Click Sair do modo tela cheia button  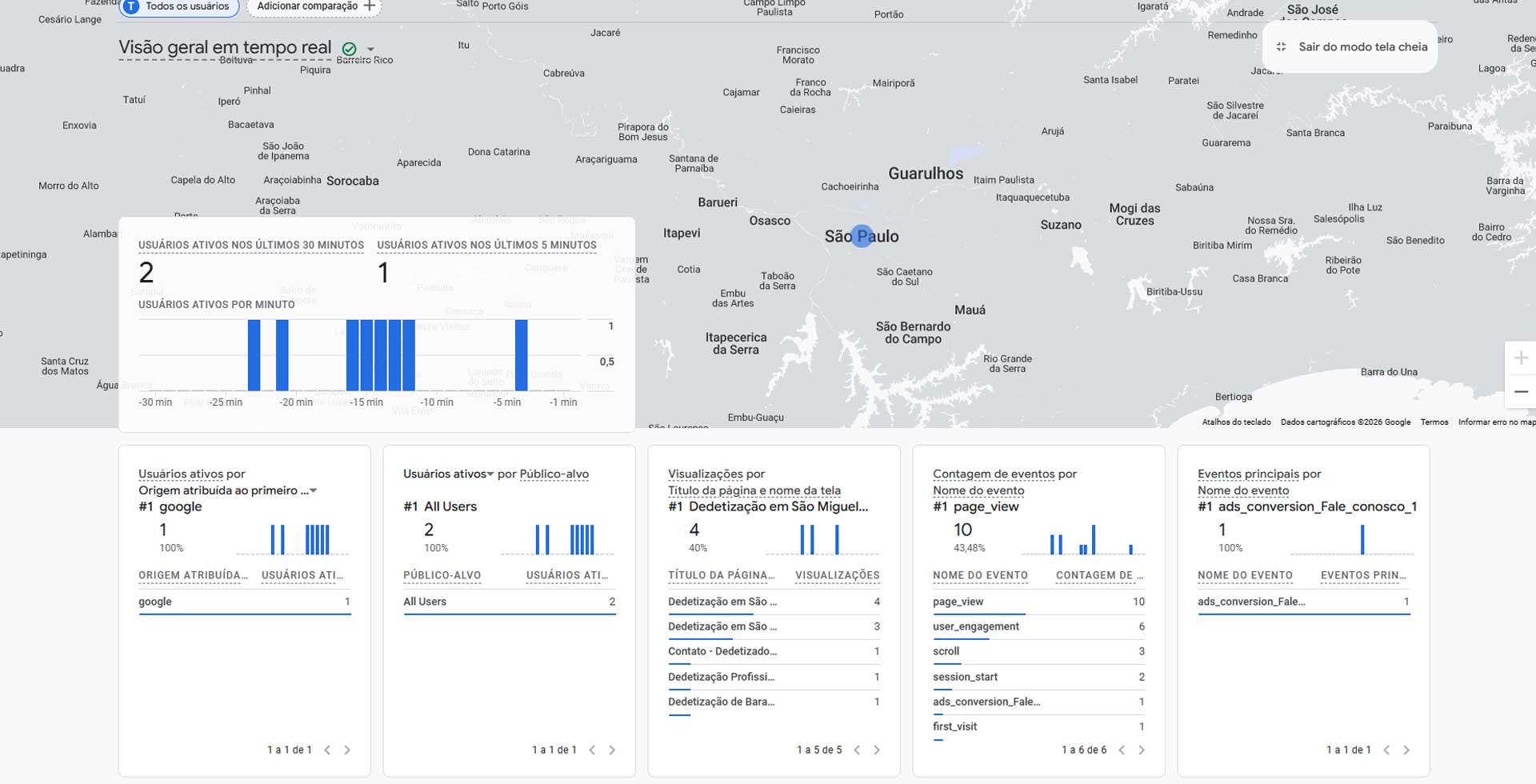(1350, 47)
